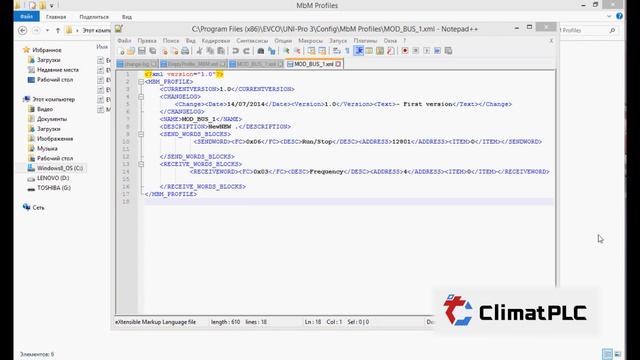This screenshot has height=360, width=640.
Task: Go up one folder in Explorer
Action: click(58, 31)
